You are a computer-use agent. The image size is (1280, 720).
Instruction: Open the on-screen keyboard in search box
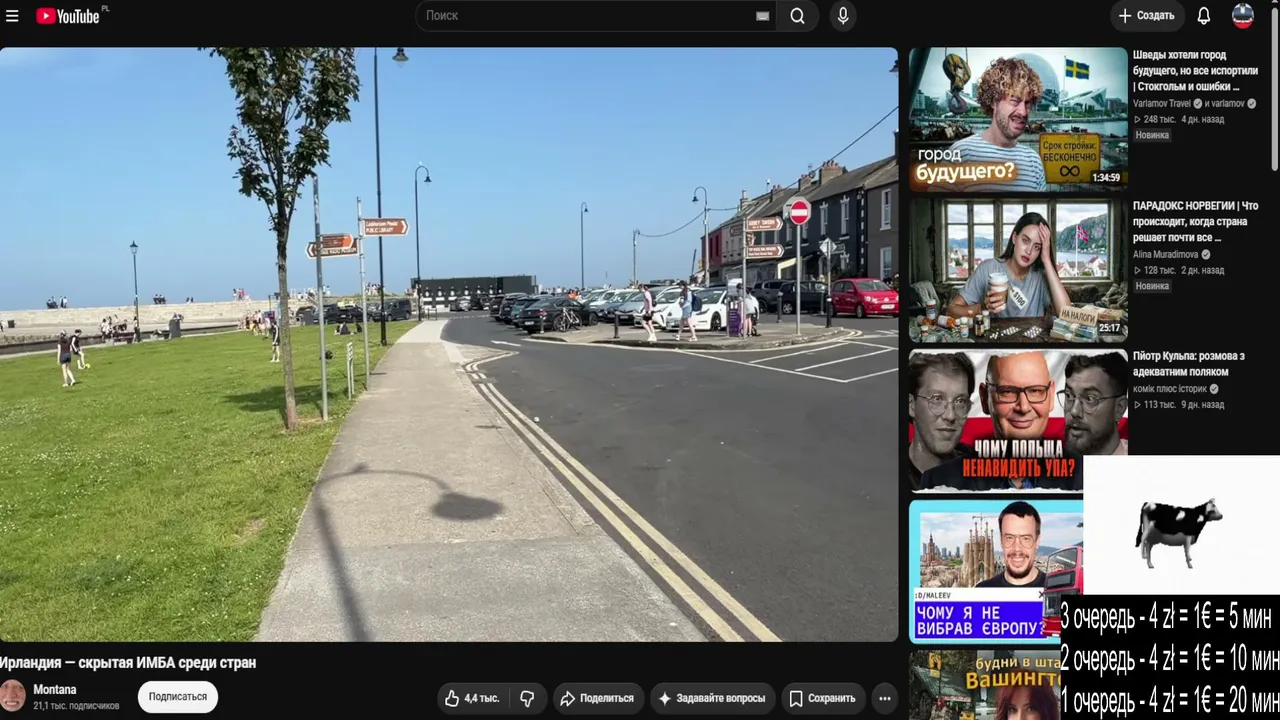762,16
